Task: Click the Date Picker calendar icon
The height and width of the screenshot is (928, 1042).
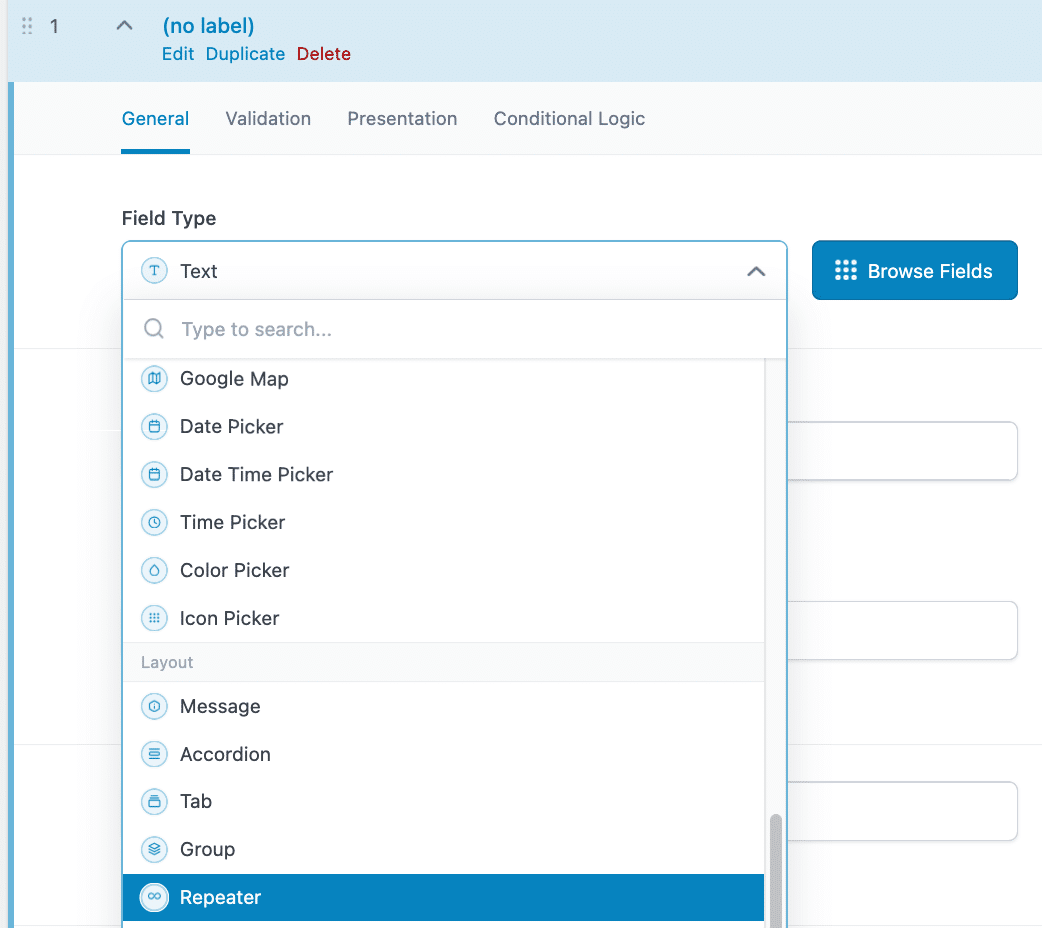Action: [x=154, y=427]
